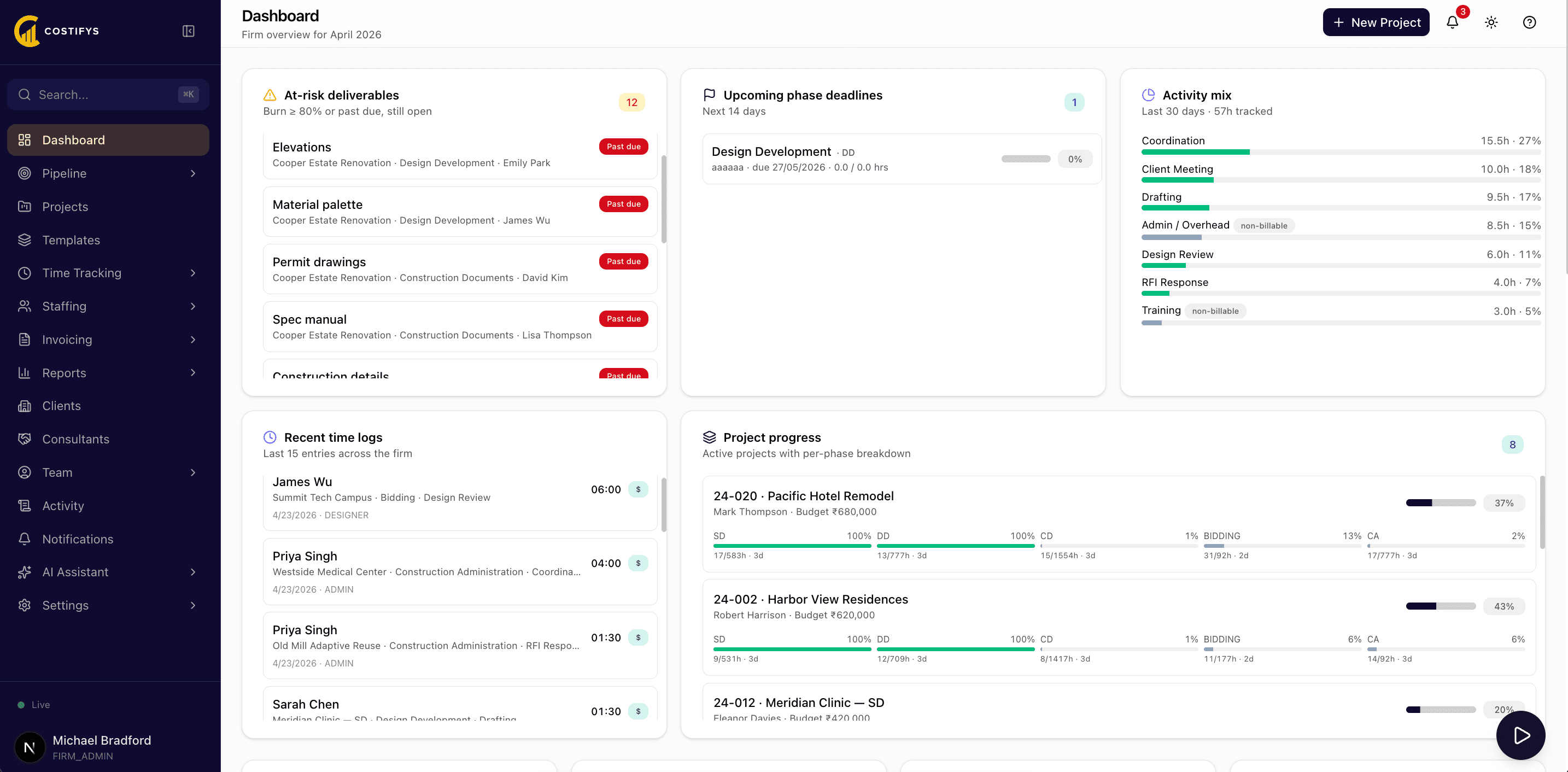Expand the Staffing submenu chevron
This screenshot has width=1568, height=772.
[193, 306]
